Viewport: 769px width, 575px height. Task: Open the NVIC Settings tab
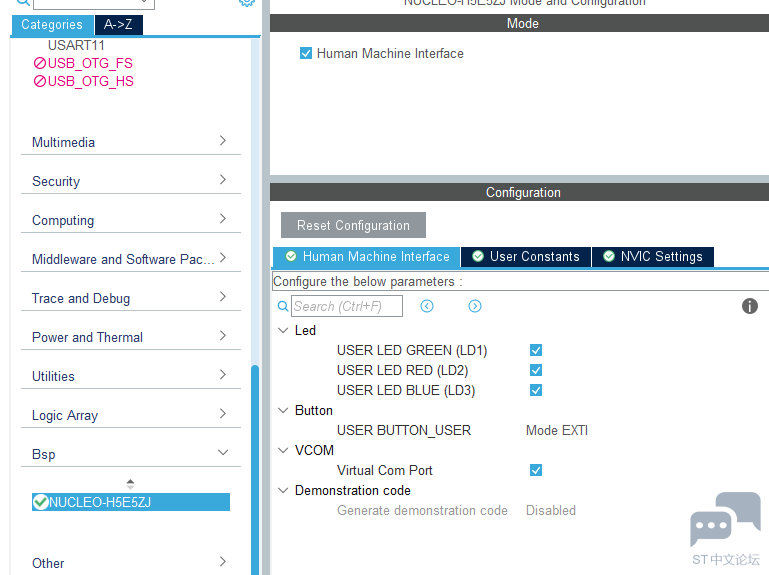[x=653, y=257]
